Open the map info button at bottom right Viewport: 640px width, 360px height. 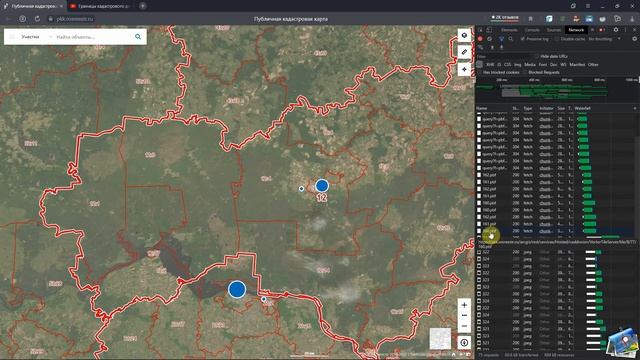(464, 343)
